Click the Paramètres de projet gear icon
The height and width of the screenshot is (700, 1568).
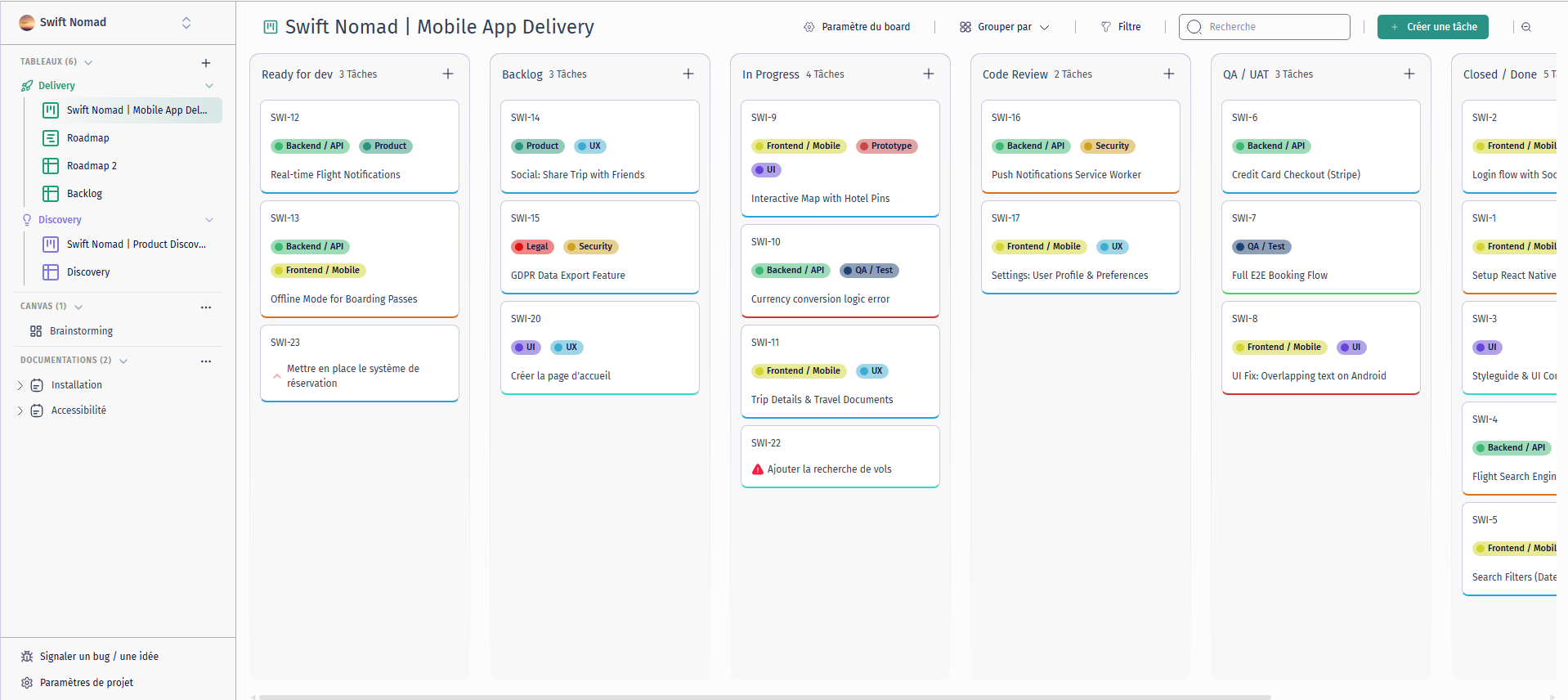[x=27, y=683]
